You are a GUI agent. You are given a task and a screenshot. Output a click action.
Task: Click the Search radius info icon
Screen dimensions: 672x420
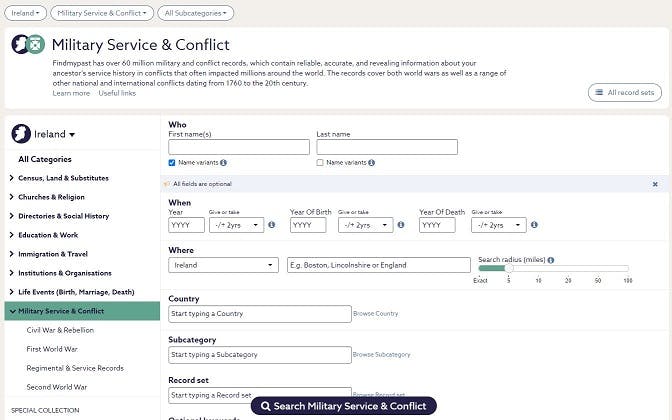(x=551, y=260)
